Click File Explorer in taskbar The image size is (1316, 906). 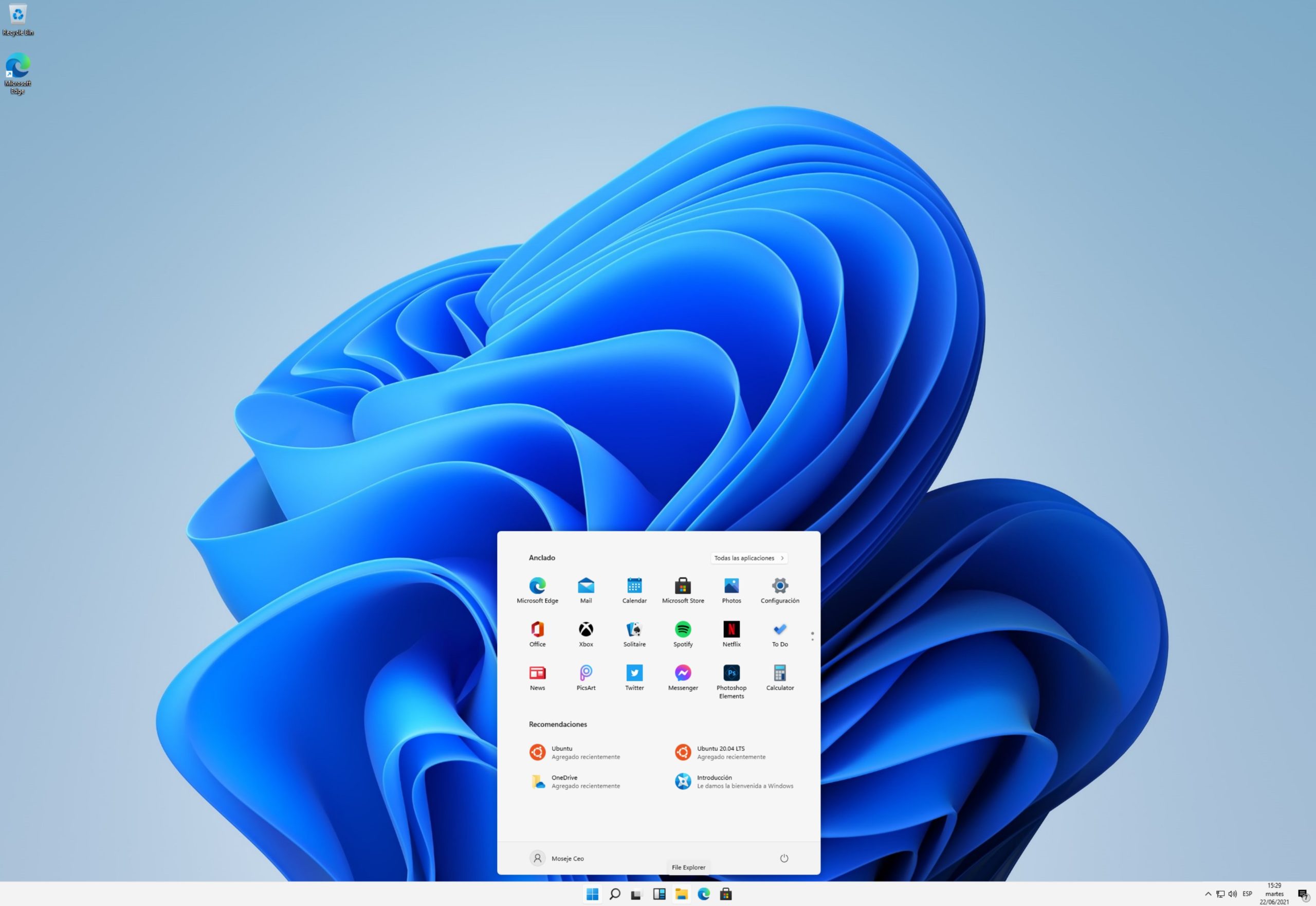(681, 895)
